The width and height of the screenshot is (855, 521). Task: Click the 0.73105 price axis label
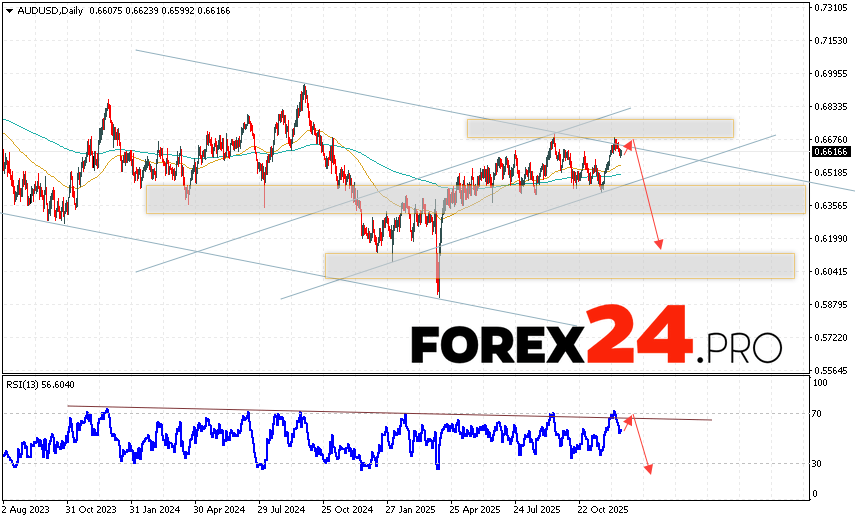pos(831,8)
